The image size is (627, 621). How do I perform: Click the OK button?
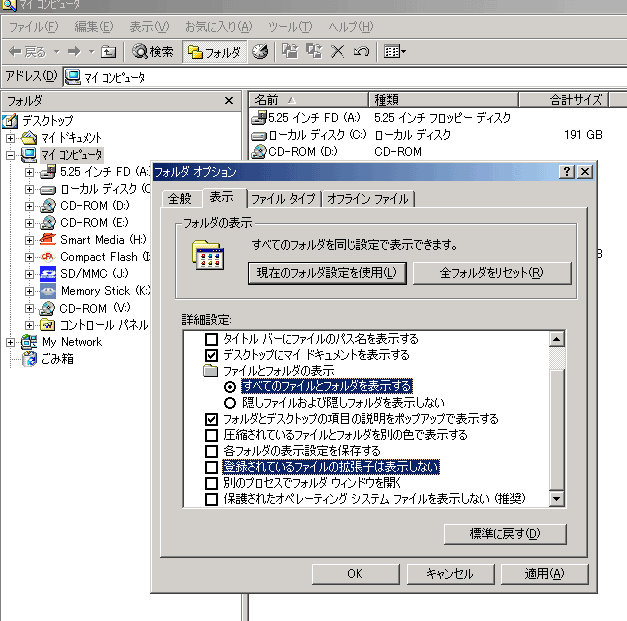pos(355,574)
